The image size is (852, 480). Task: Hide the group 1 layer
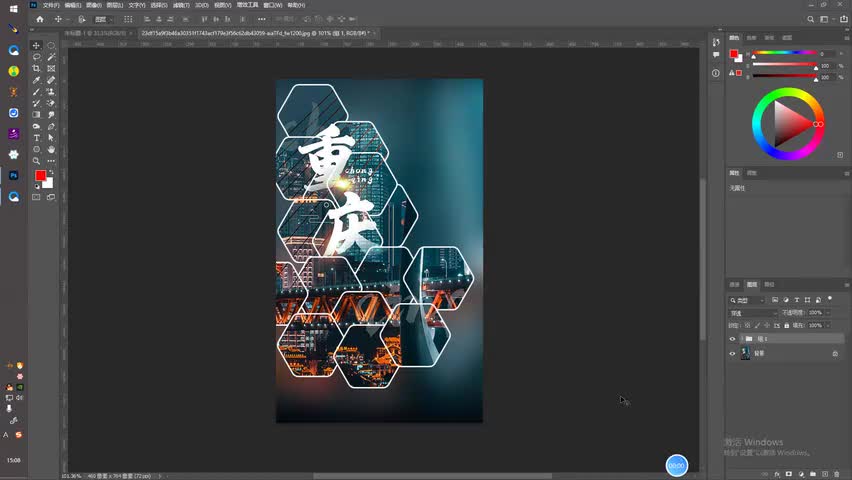[732, 339]
